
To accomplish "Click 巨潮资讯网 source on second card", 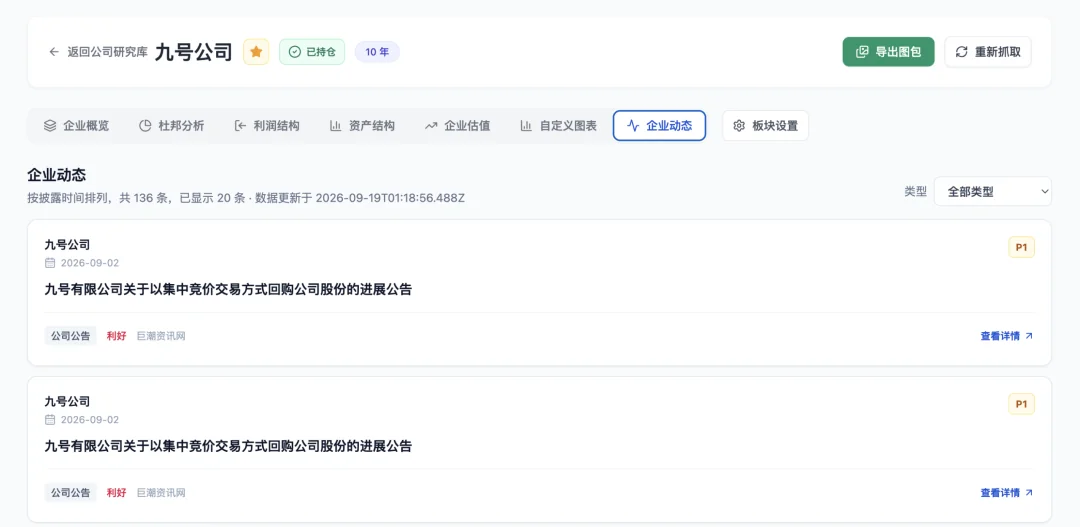I will pyautogui.click(x=161, y=493).
